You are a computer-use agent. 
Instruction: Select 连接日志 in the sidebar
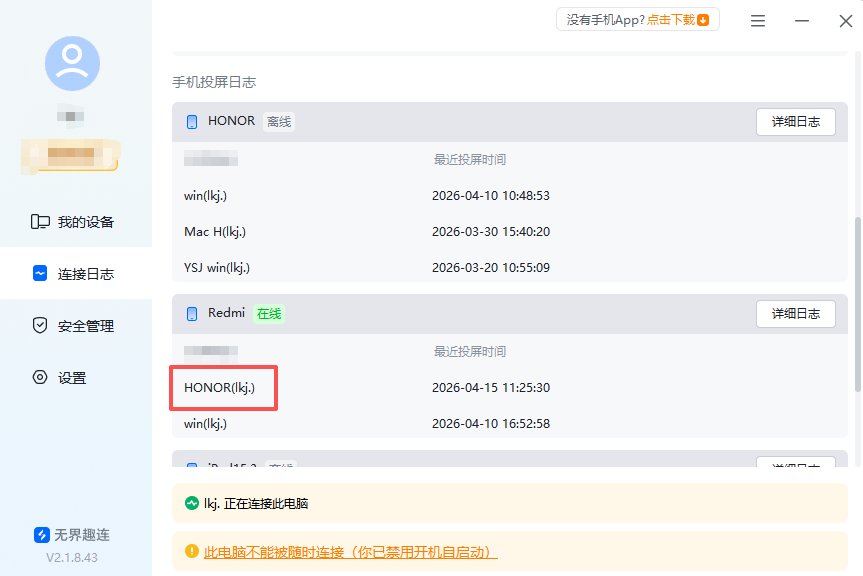[74, 274]
